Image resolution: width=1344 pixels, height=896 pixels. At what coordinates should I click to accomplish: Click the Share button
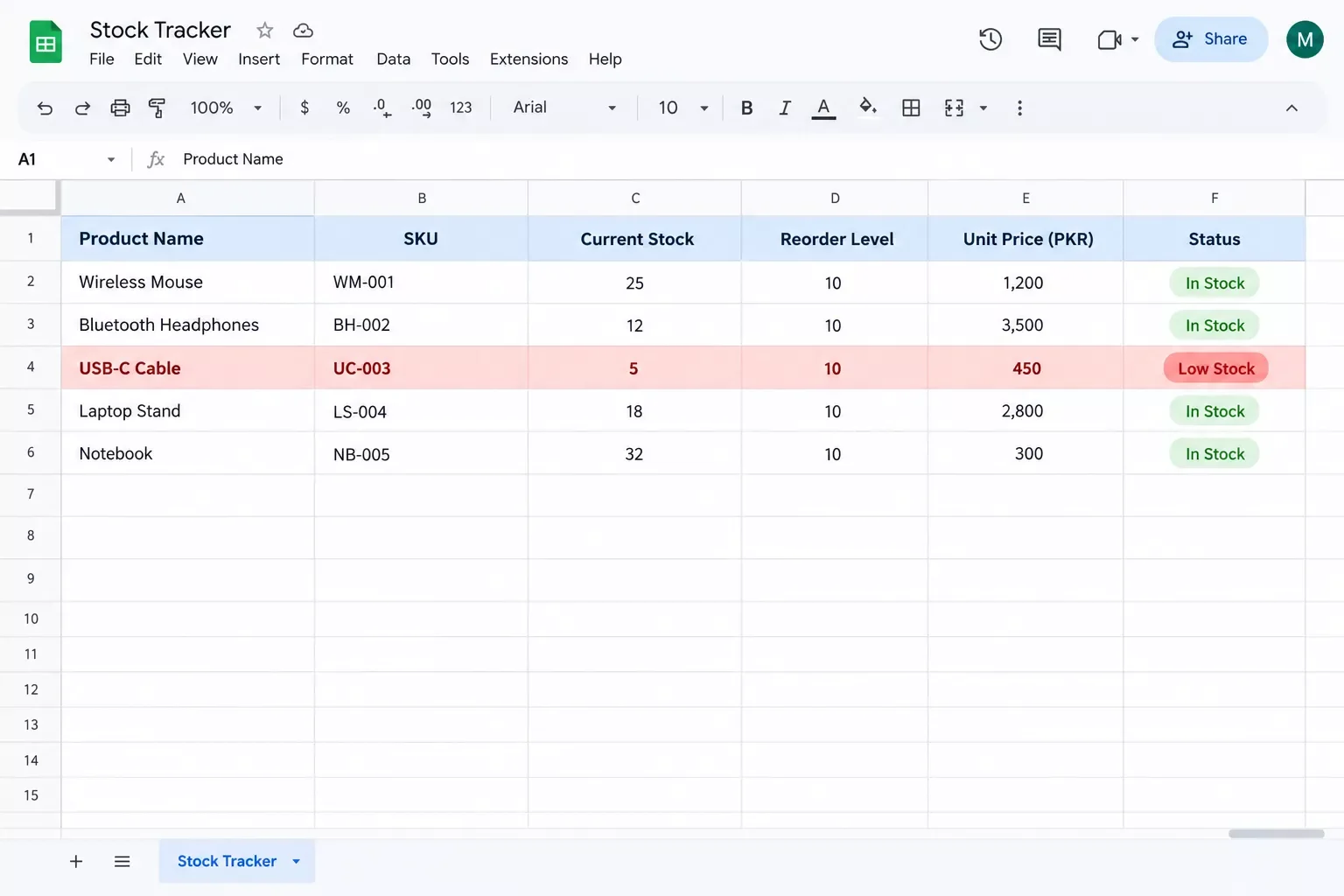(1211, 39)
